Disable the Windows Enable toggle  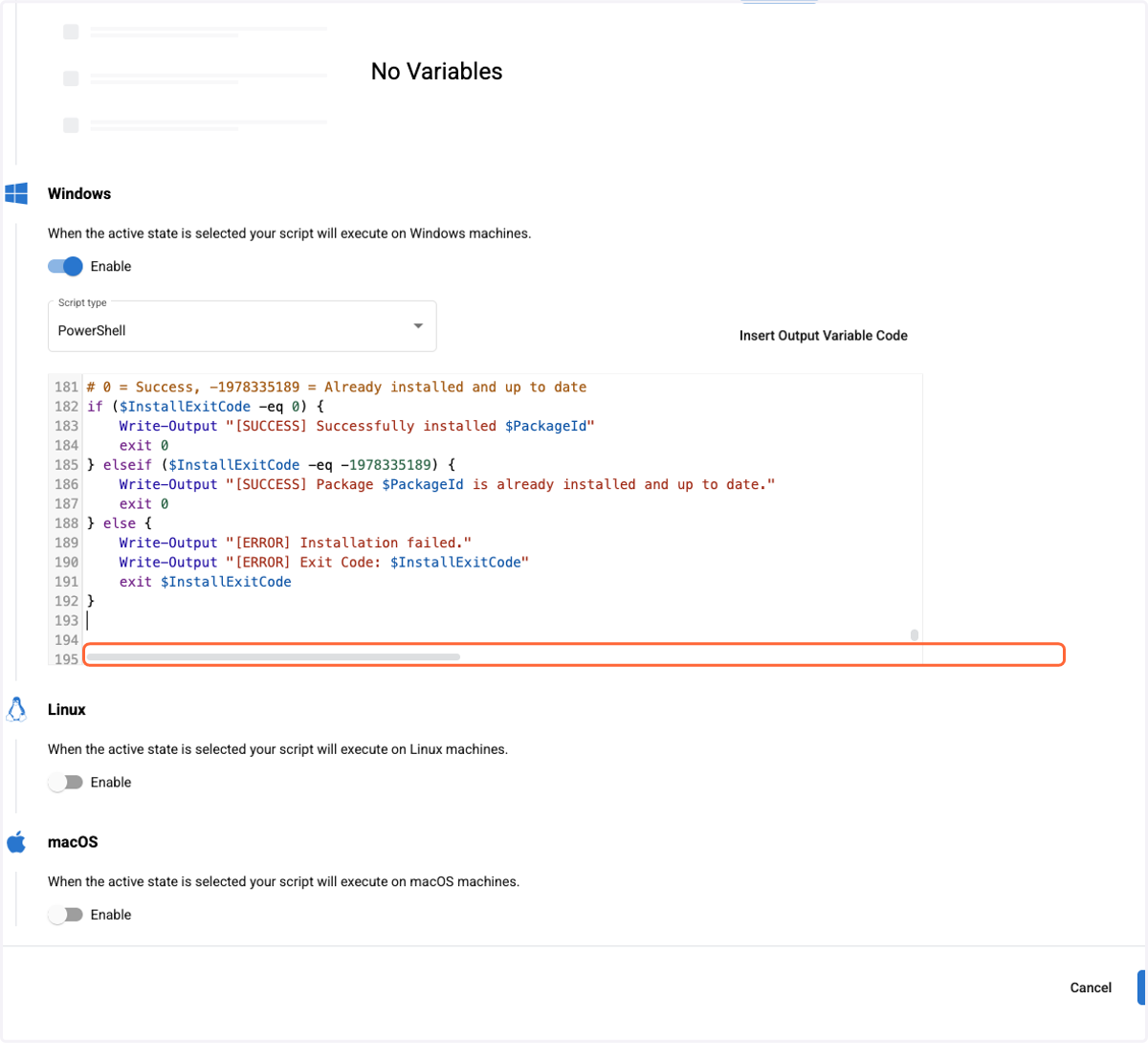pyautogui.click(x=66, y=266)
